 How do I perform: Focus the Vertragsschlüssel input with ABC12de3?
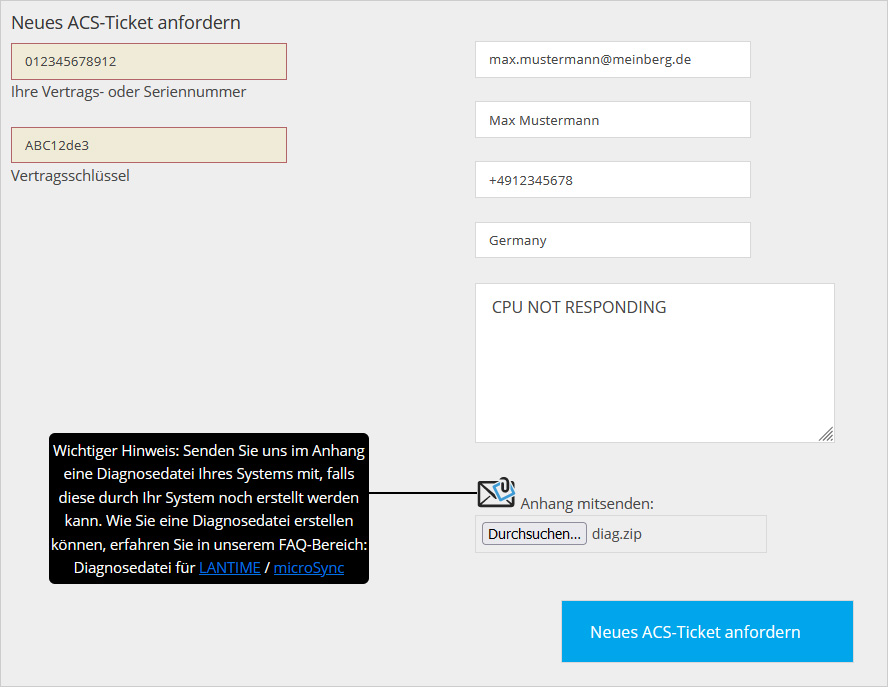coord(149,145)
